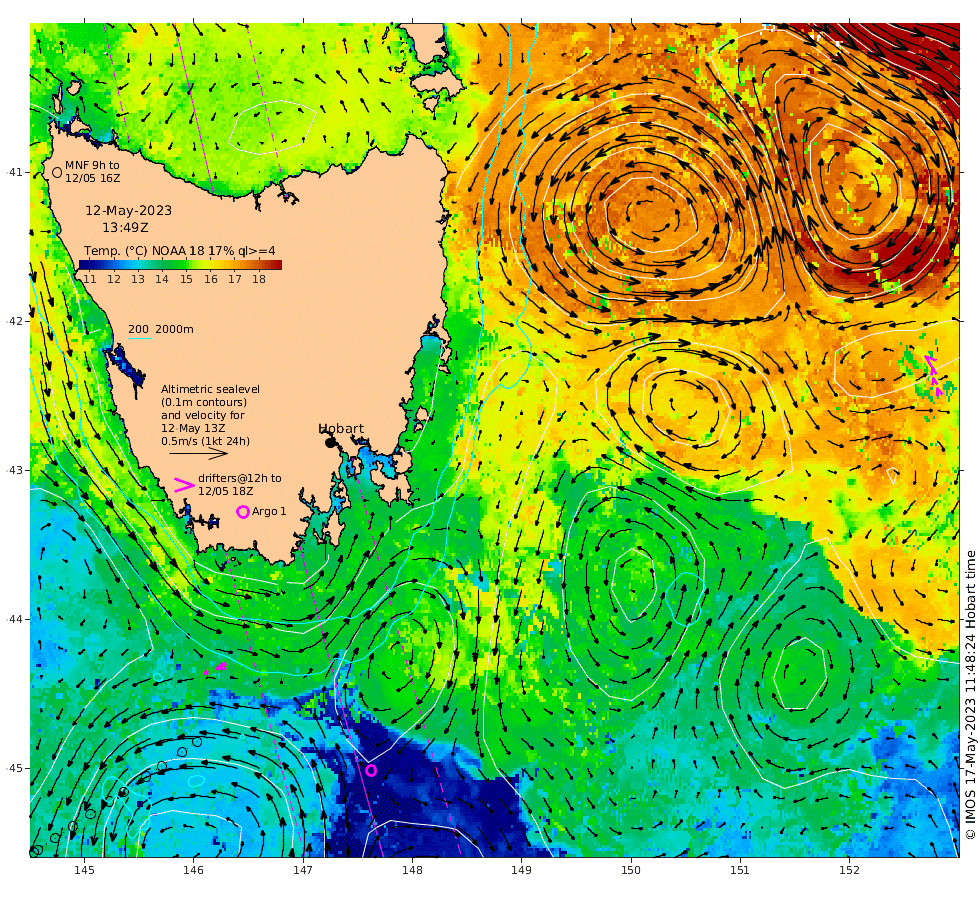Click the magenta drifter marker southwest of Tasmania
The height and width of the screenshot is (900, 980).
point(216,669)
